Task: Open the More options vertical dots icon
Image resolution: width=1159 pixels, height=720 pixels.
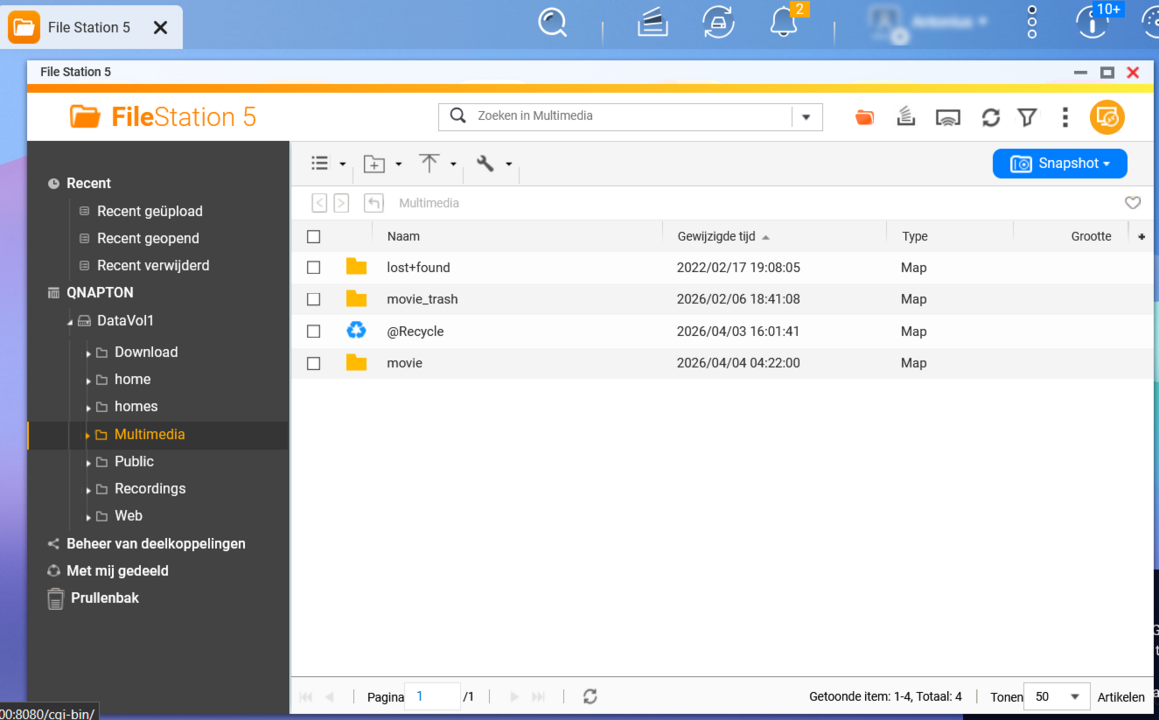Action: [x=1064, y=117]
